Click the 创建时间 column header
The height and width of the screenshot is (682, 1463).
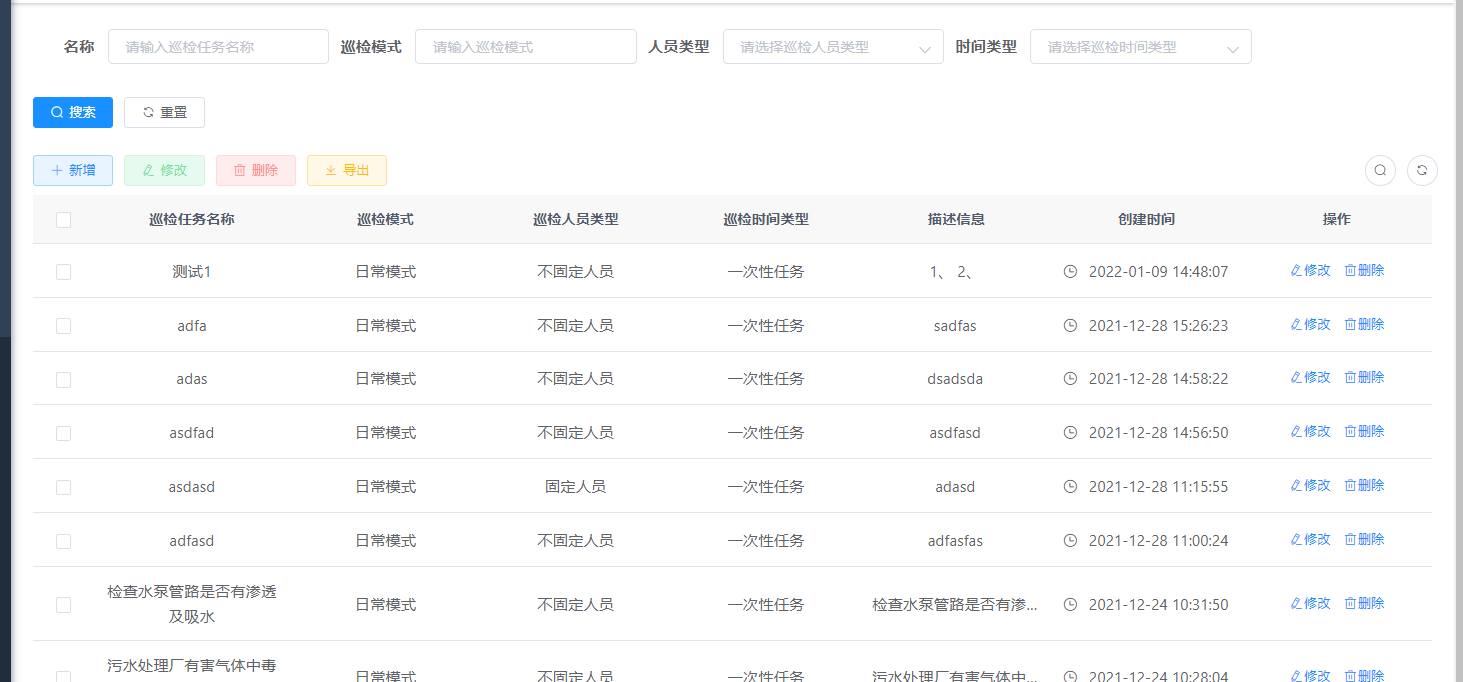(x=1146, y=219)
